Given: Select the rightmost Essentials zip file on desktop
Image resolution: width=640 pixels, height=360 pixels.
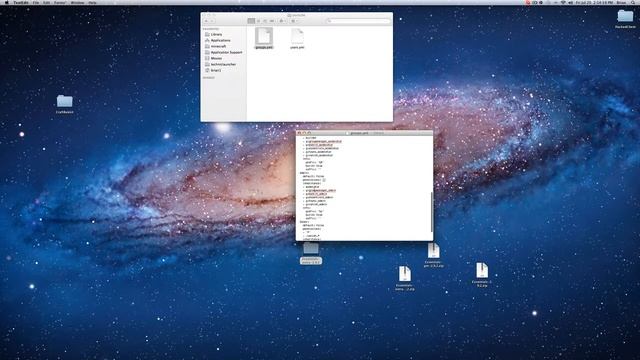Looking at the screenshot, I should pyautogui.click(x=482, y=275).
